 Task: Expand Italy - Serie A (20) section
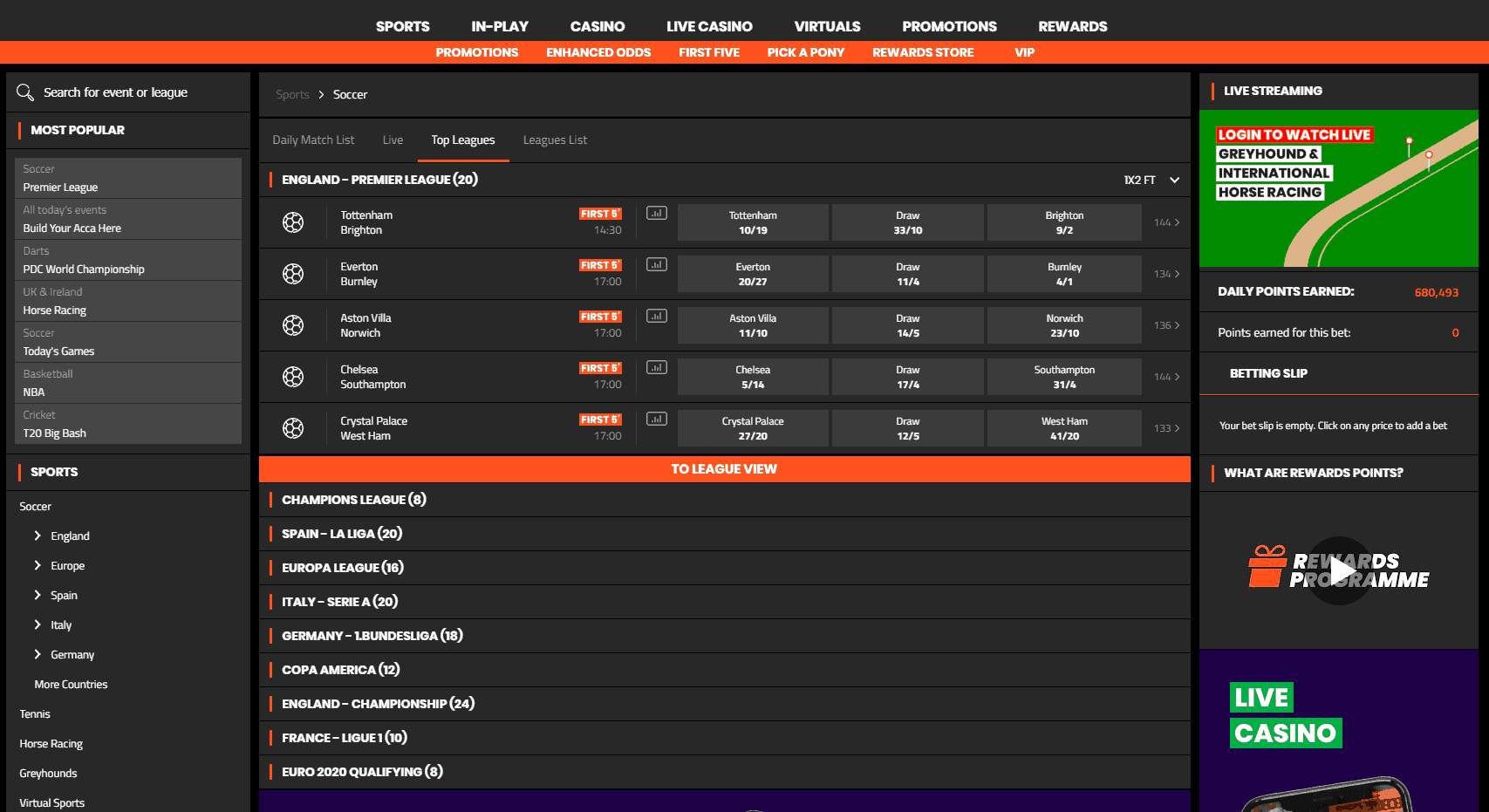coord(725,602)
